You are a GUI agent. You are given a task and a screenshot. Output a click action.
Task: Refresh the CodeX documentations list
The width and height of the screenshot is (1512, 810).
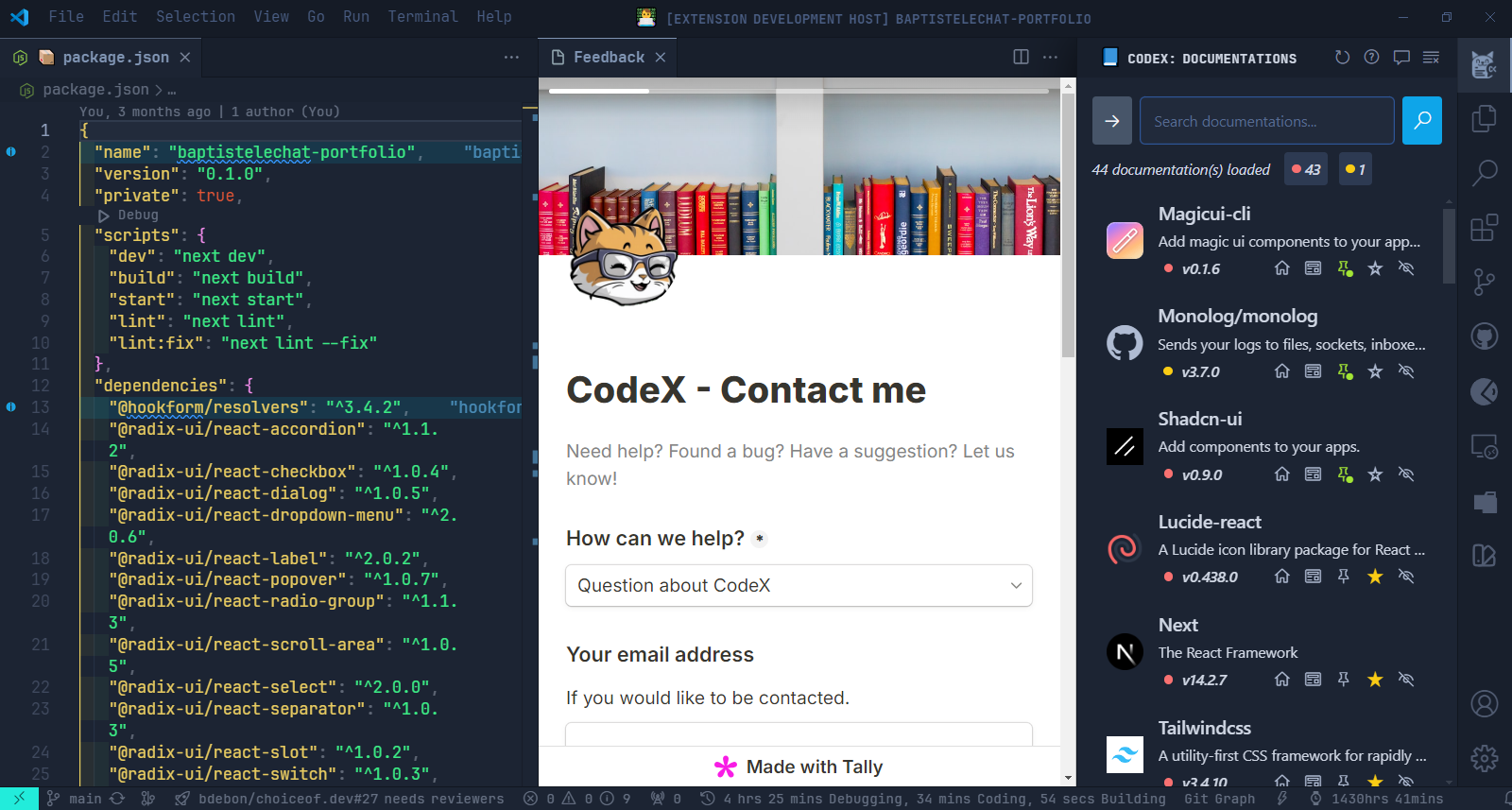tap(1342, 58)
